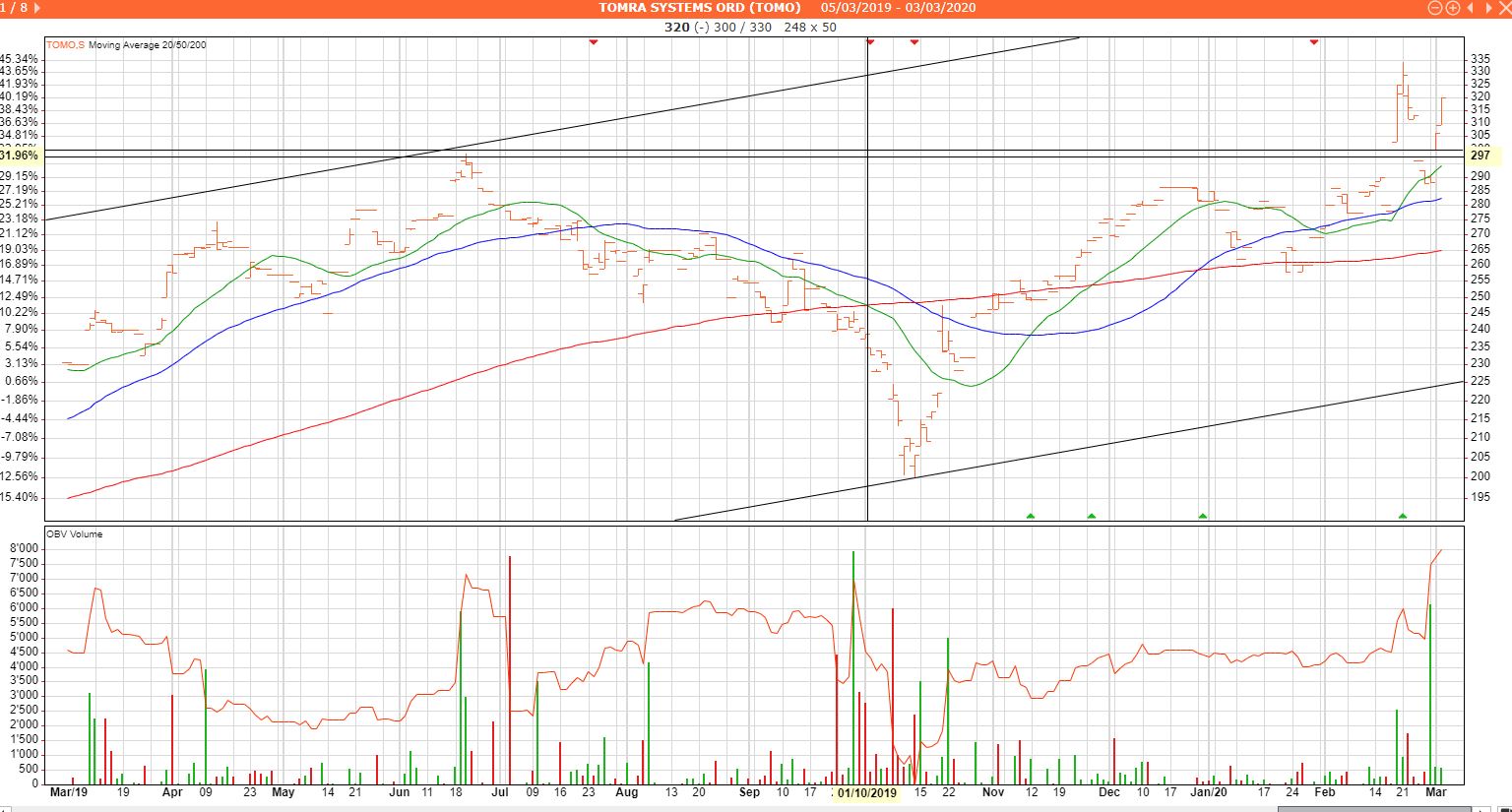The image size is (1512, 812).
Task: Select the green triangle marker near Feb 21
Action: pyautogui.click(x=1403, y=515)
